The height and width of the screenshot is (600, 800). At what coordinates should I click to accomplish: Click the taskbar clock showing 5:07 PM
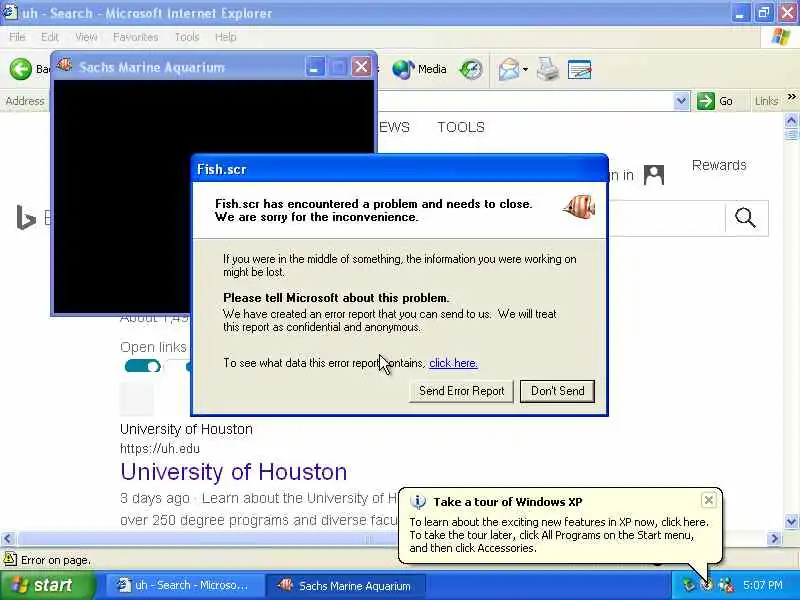pos(762,585)
